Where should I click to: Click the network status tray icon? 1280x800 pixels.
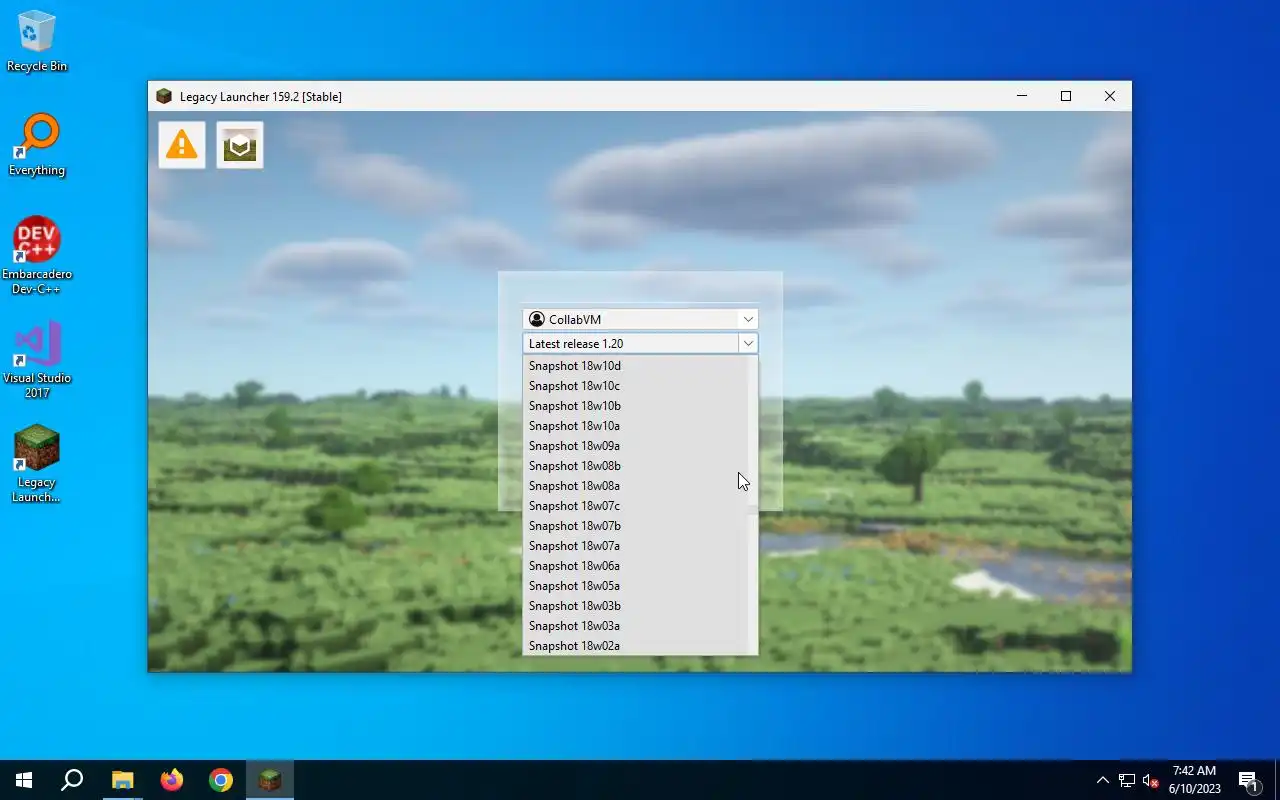tap(1127, 780)
